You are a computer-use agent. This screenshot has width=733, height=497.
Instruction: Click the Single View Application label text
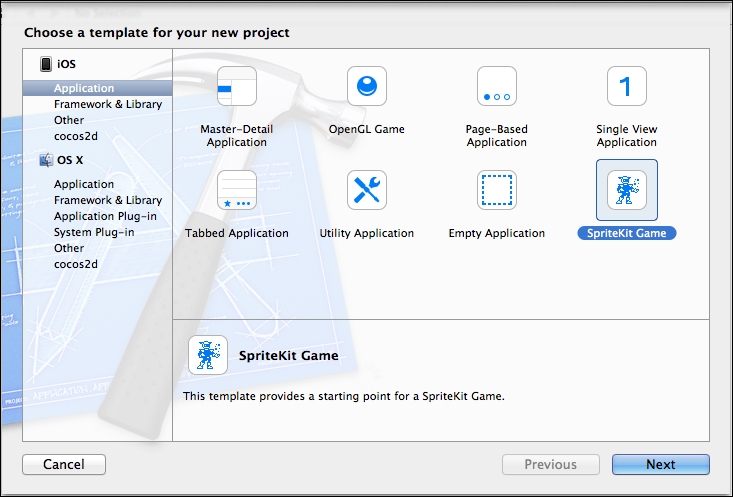click(626, 136)
